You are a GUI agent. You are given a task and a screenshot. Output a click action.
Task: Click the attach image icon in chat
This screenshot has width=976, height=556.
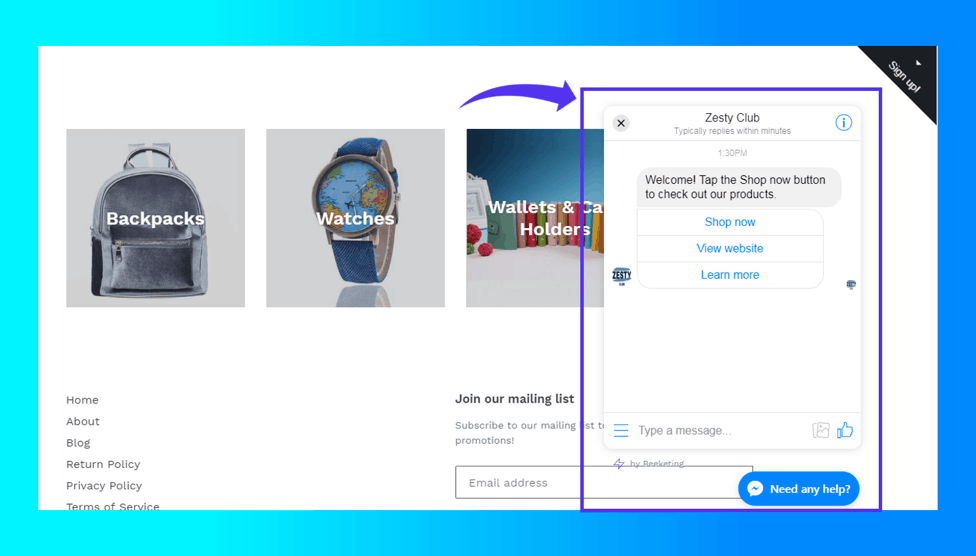tap(821, 430)
